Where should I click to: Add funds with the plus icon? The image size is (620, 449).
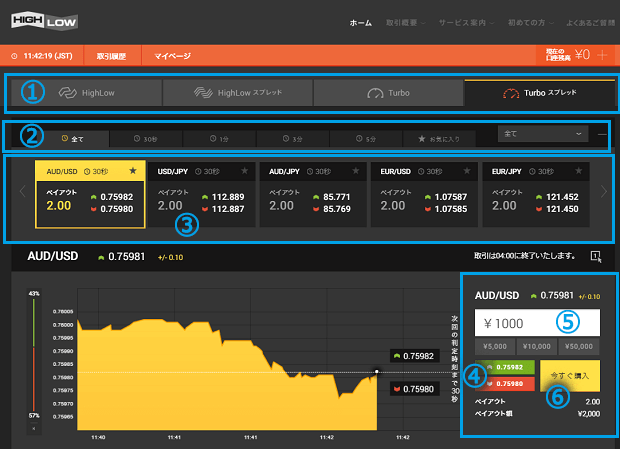[602, 55]
